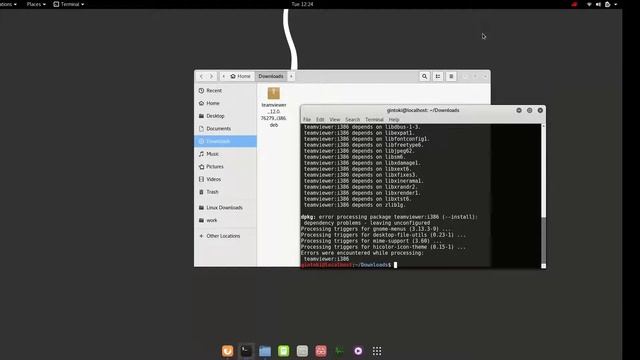Maximize the terminal window
This screenshot has height=360, width=640.
529,110
